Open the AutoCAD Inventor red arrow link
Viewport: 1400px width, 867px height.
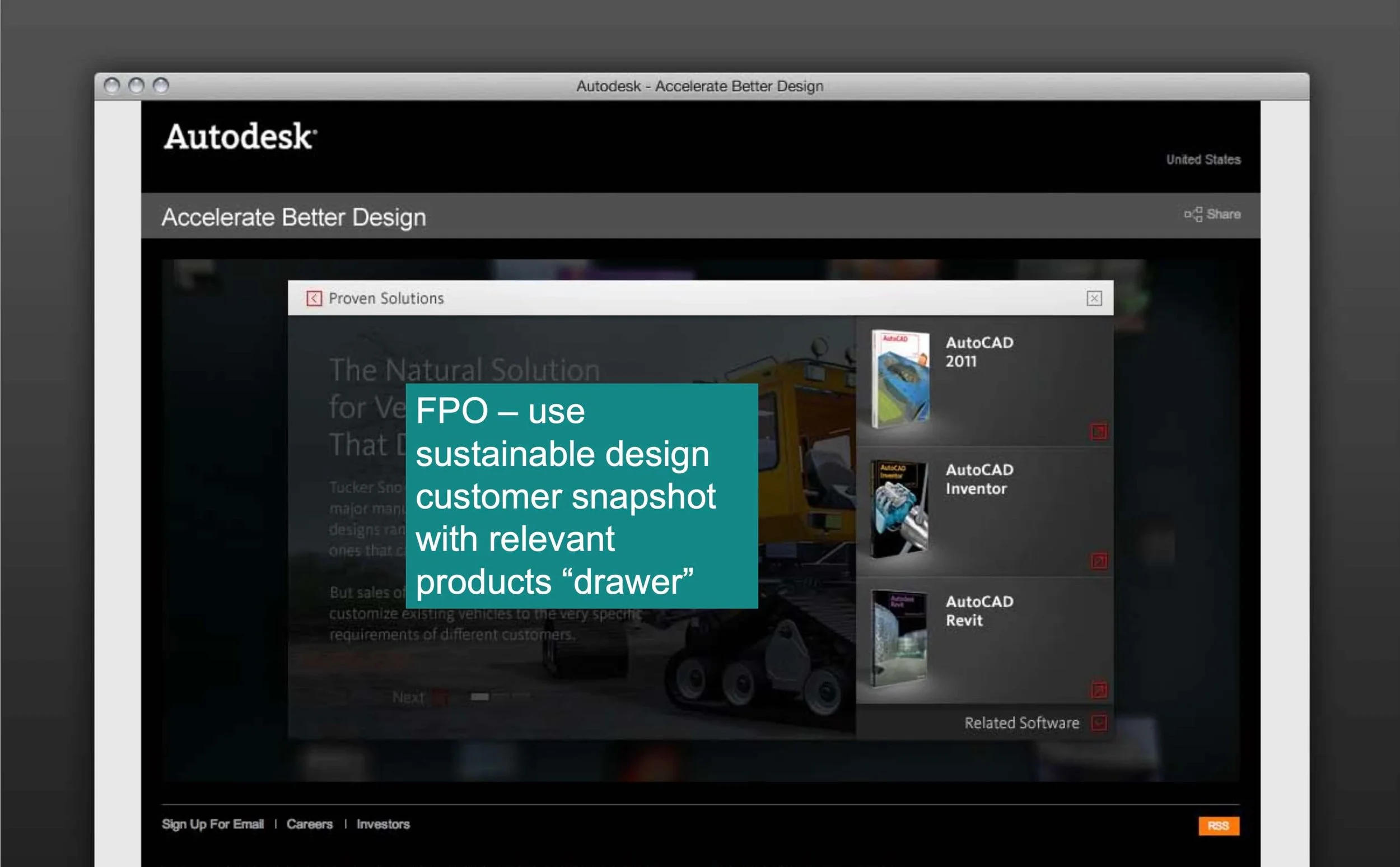coord(1099,561)
